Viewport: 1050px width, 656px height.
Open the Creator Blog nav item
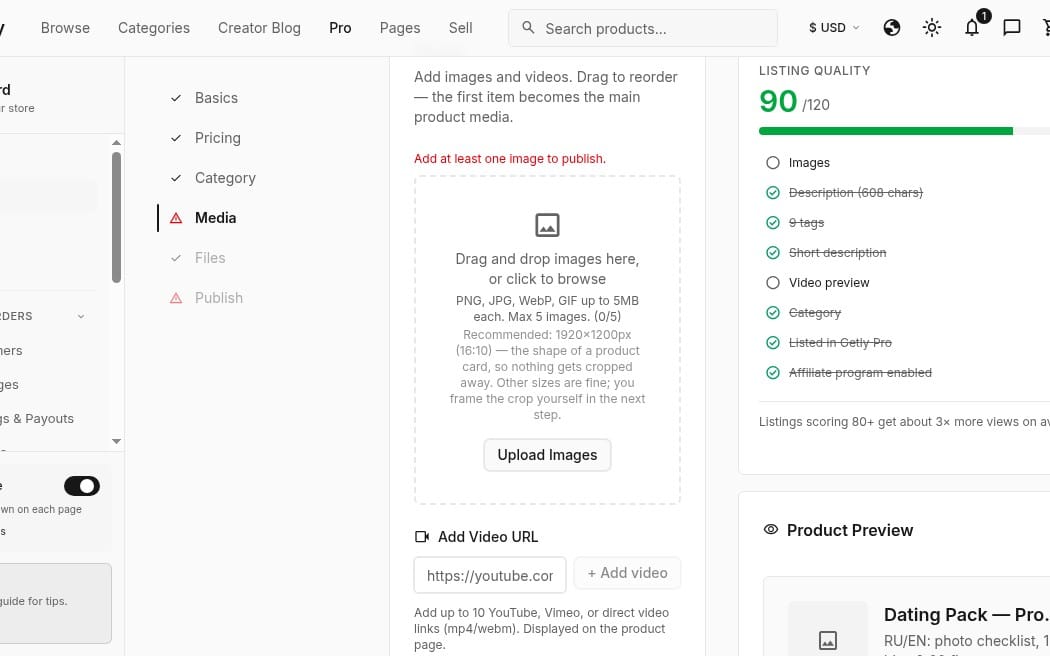tap(259, 28)
